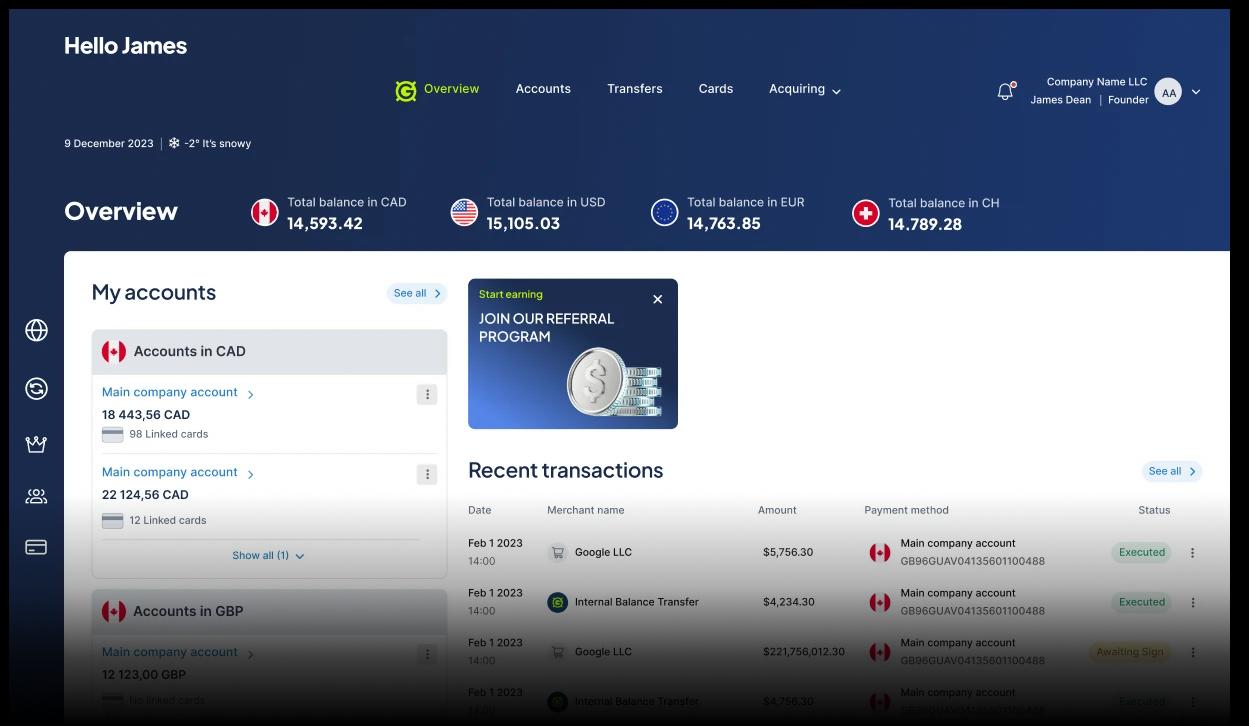Go to the Cards tab

tap(715, 89)
